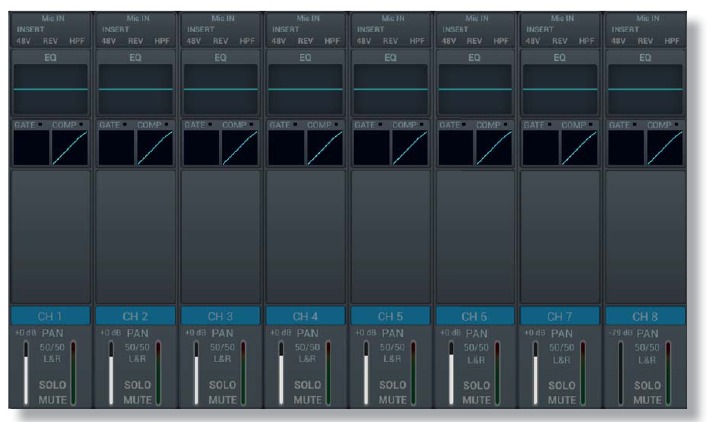This screenshot has width=718, height=422.
Task: Solo channel CH 5
Action: click(x=392, y=385)
